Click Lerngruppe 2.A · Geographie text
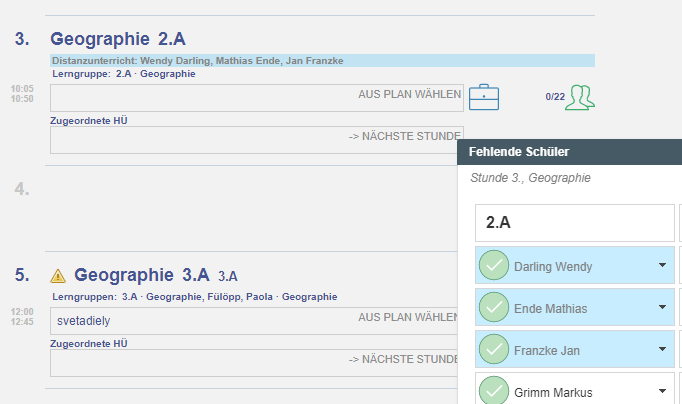 tap(124, 73)
